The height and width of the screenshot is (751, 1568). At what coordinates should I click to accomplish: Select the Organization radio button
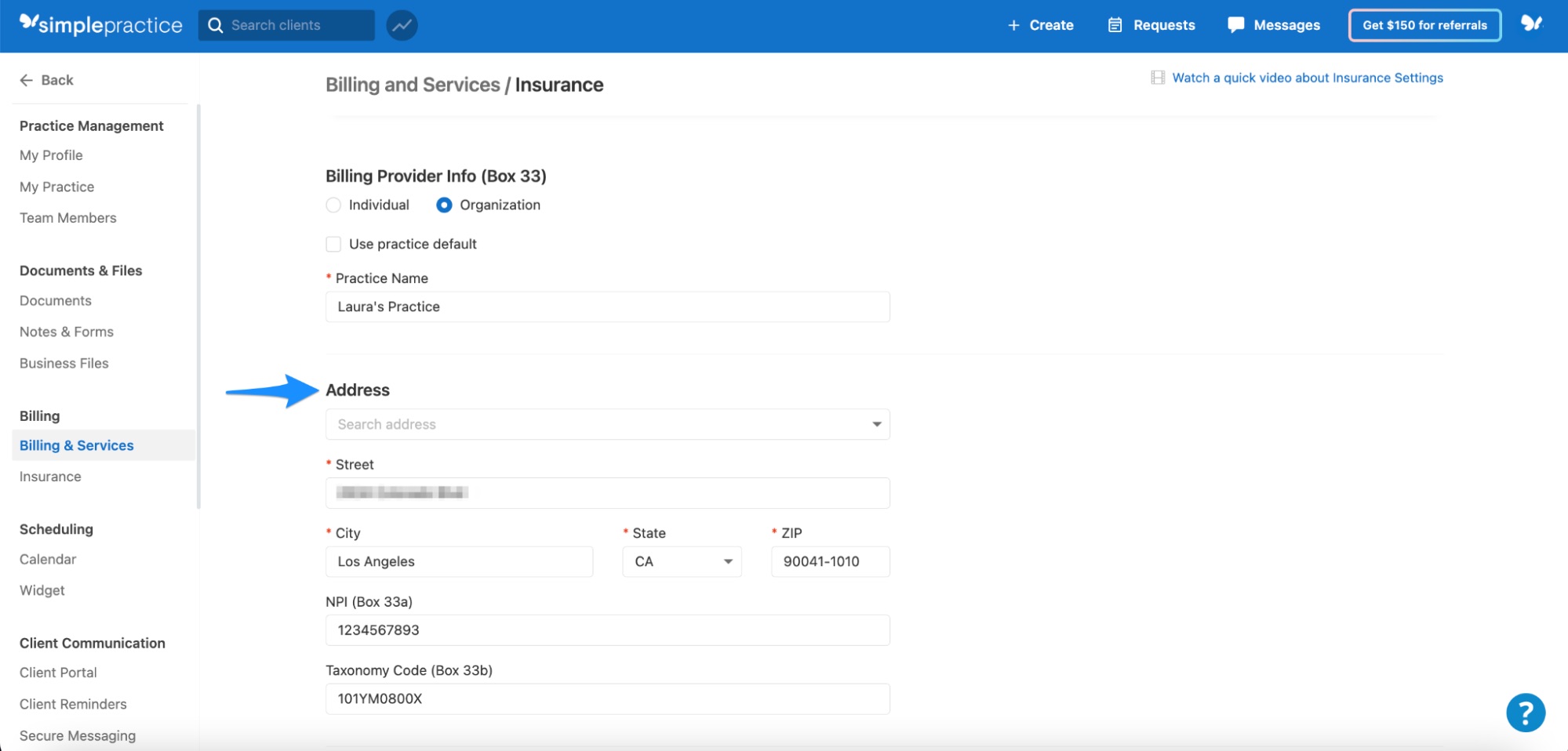coord(443,205)
